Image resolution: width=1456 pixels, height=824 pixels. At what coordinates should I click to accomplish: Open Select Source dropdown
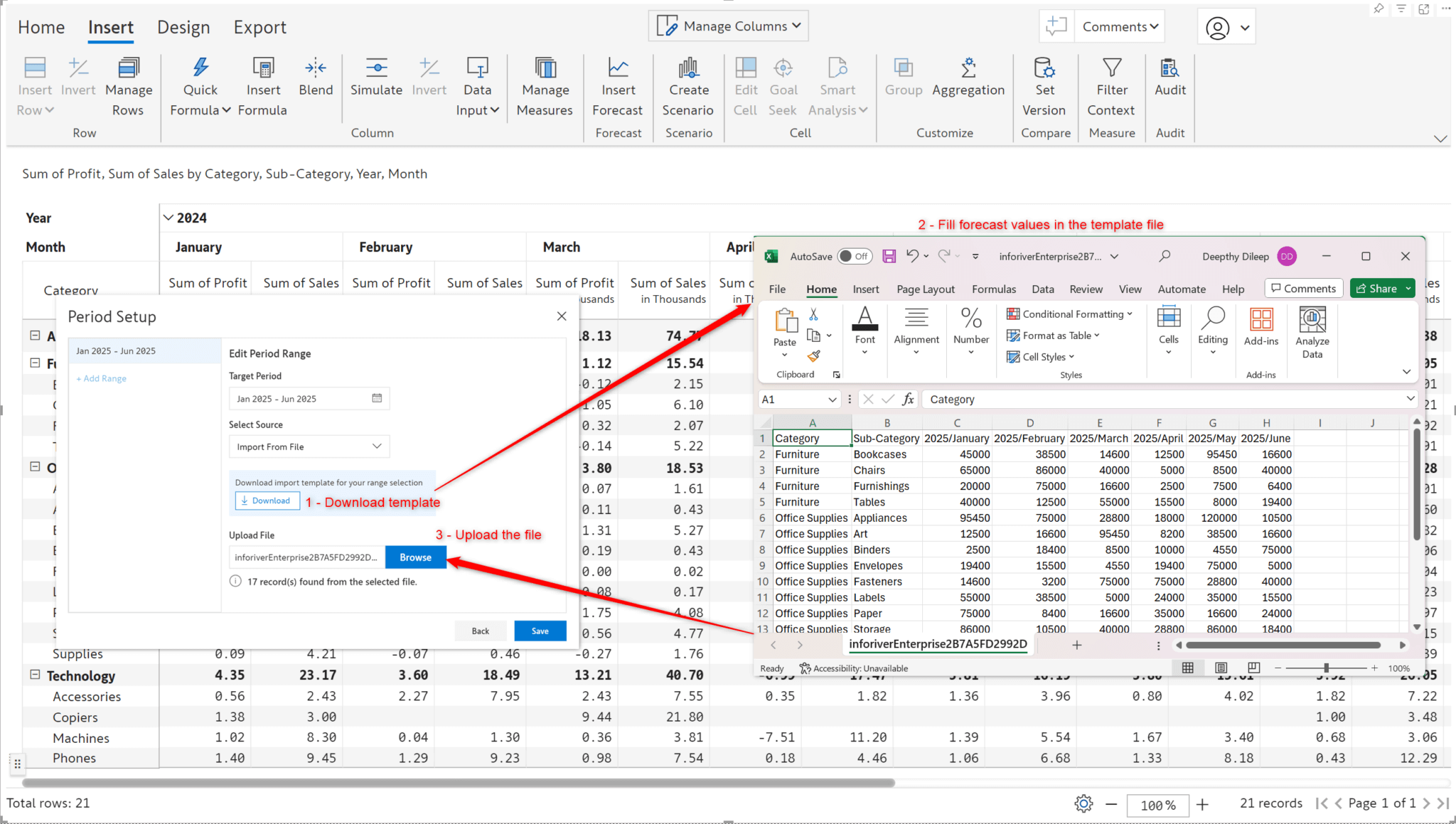(309, 446)
